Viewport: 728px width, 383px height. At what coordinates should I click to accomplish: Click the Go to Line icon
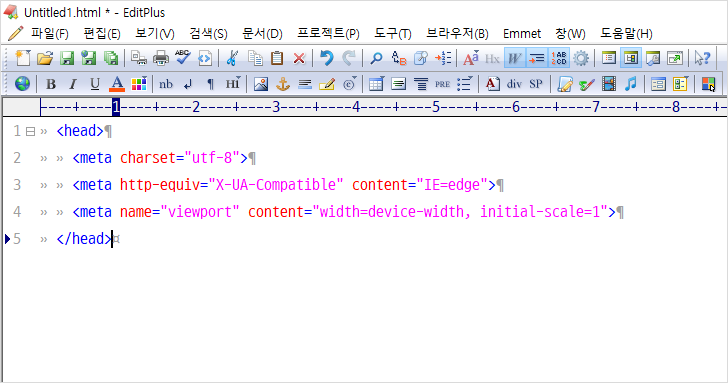(x=443, y=58)
